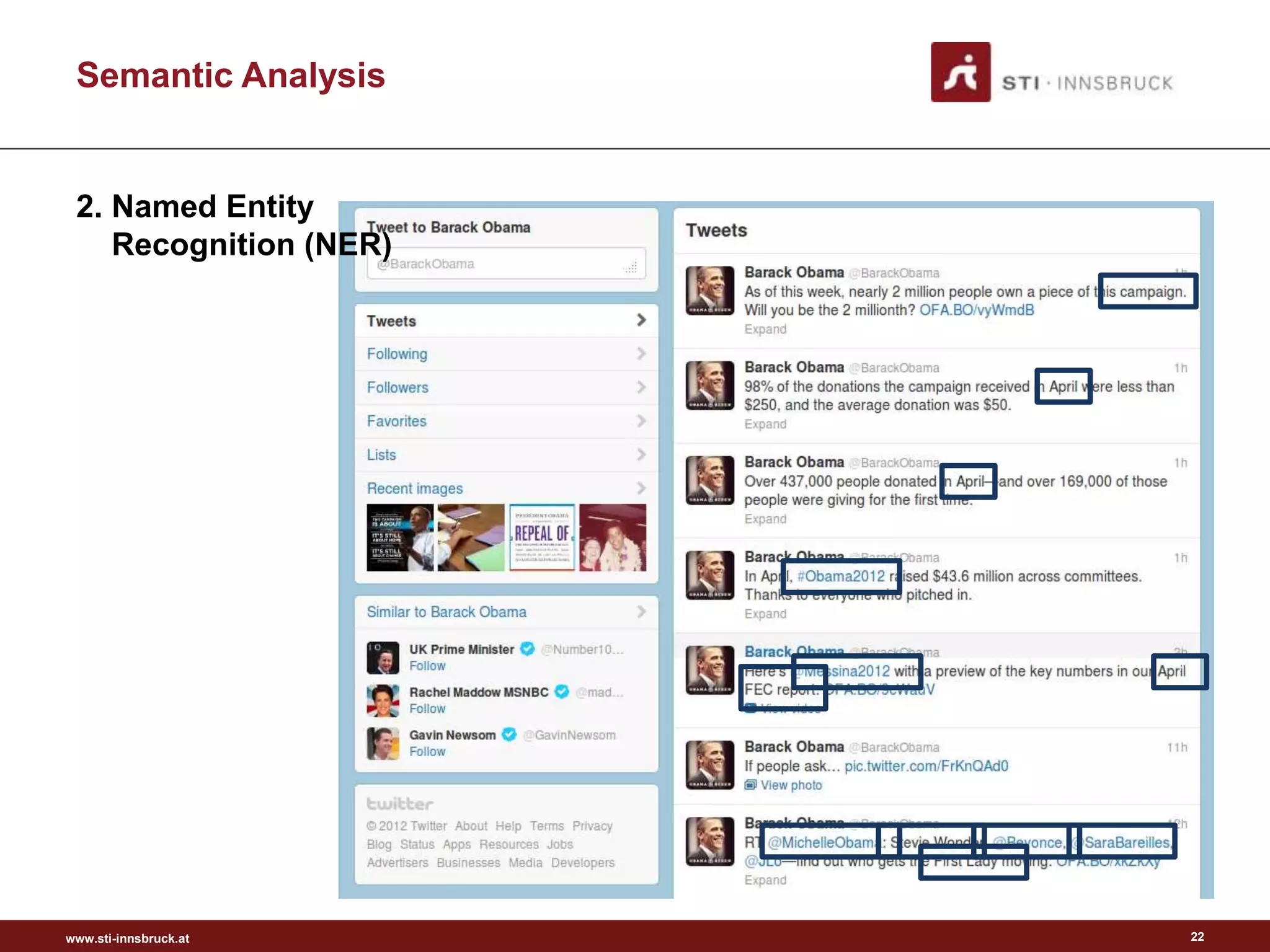1270x952 pixels.
Task: Open the Tweets section chevron
Action: point(641,320)
